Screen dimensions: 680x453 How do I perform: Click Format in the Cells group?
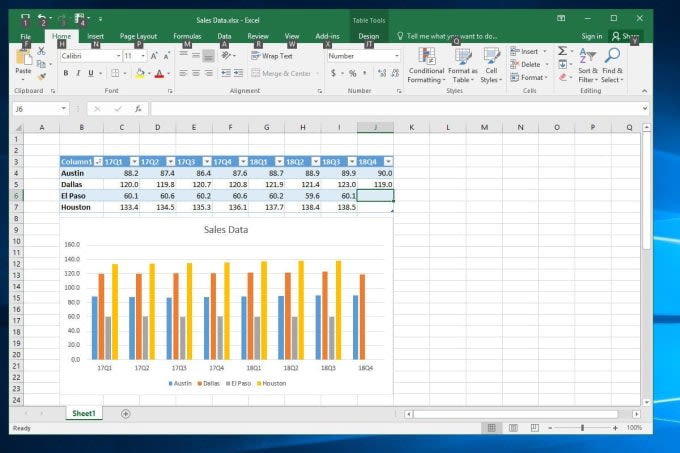tap(529, 77)
